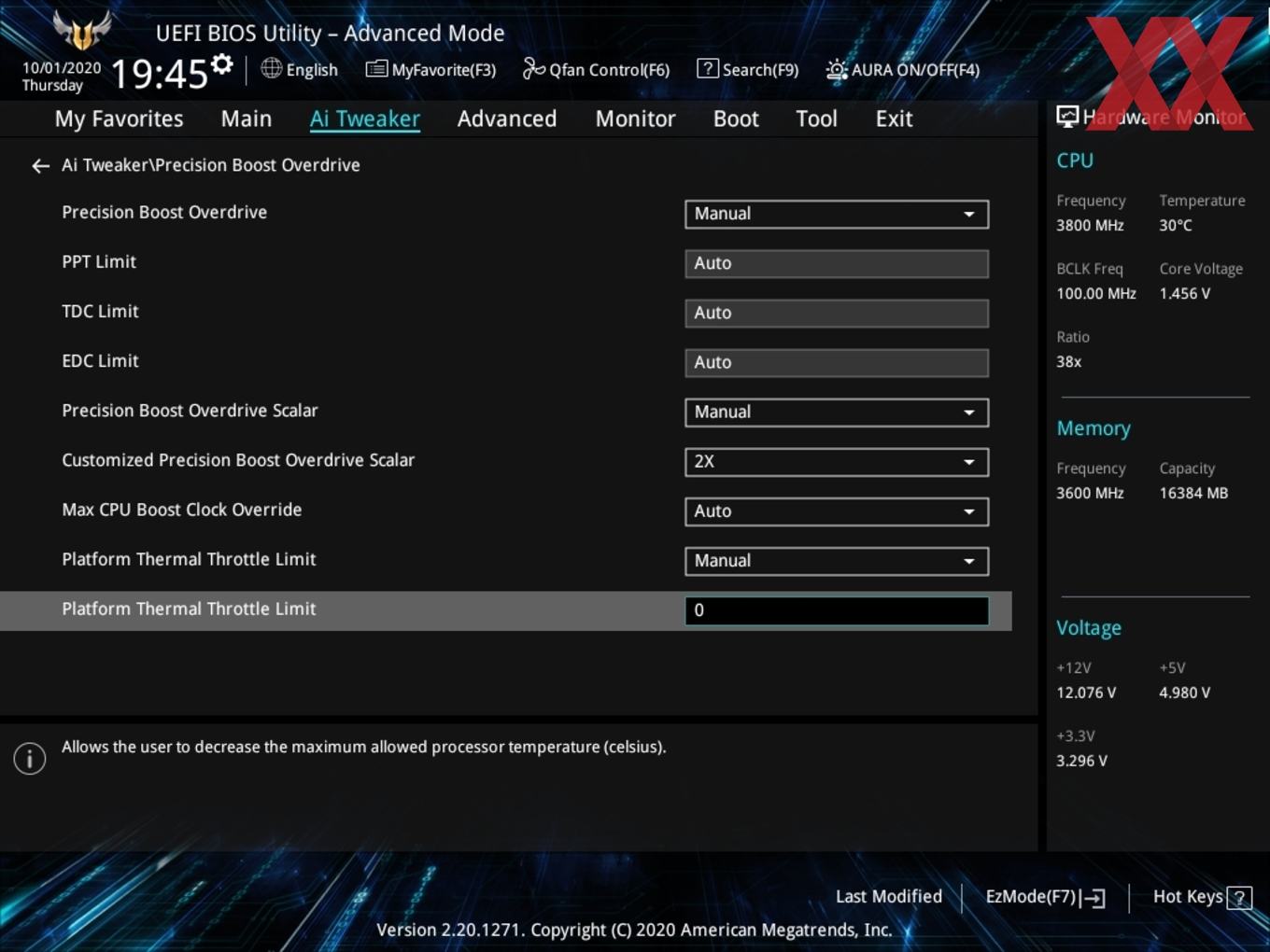Click the info icon beside the help text
1270x952 pixels.
30,758
